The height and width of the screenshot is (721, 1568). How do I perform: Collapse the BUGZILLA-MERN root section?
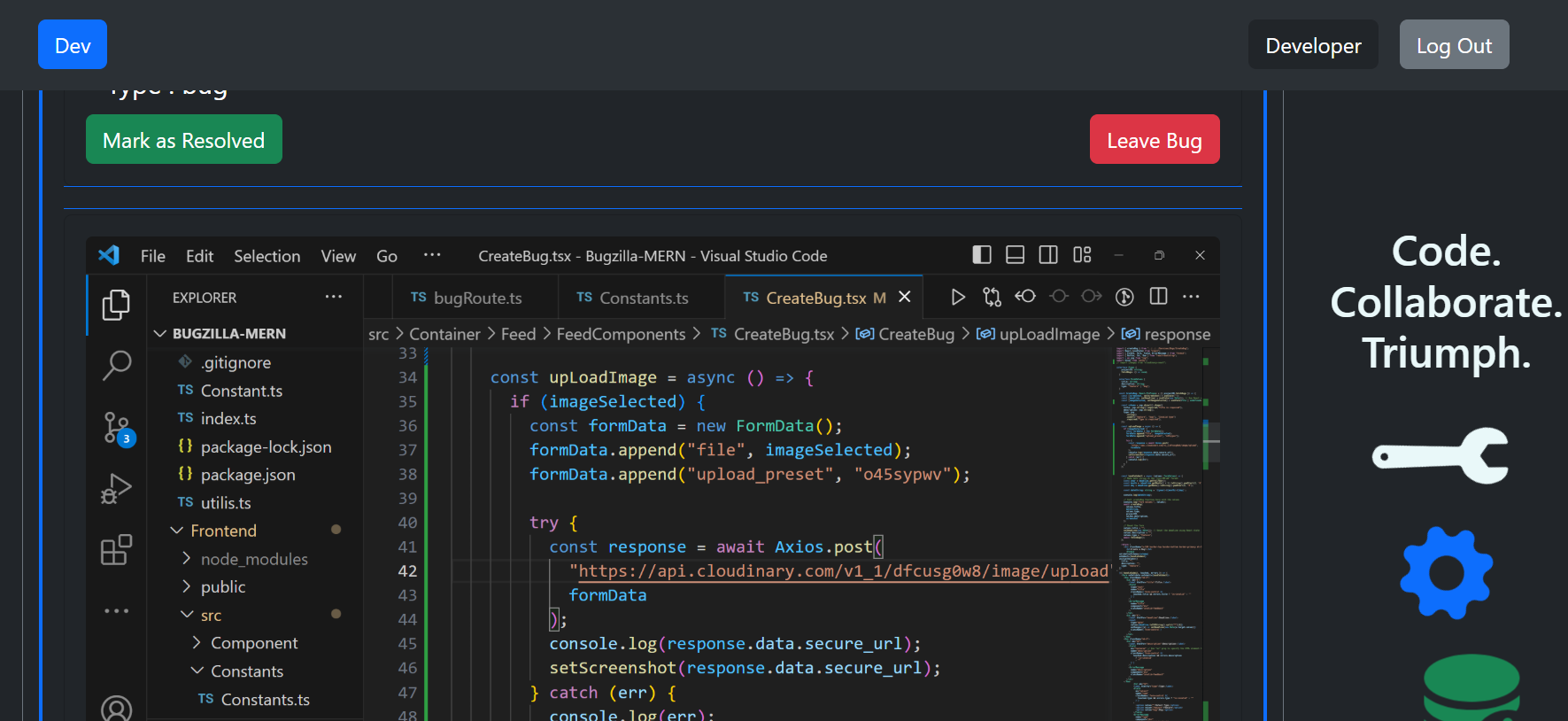click(x=228, y=333)
